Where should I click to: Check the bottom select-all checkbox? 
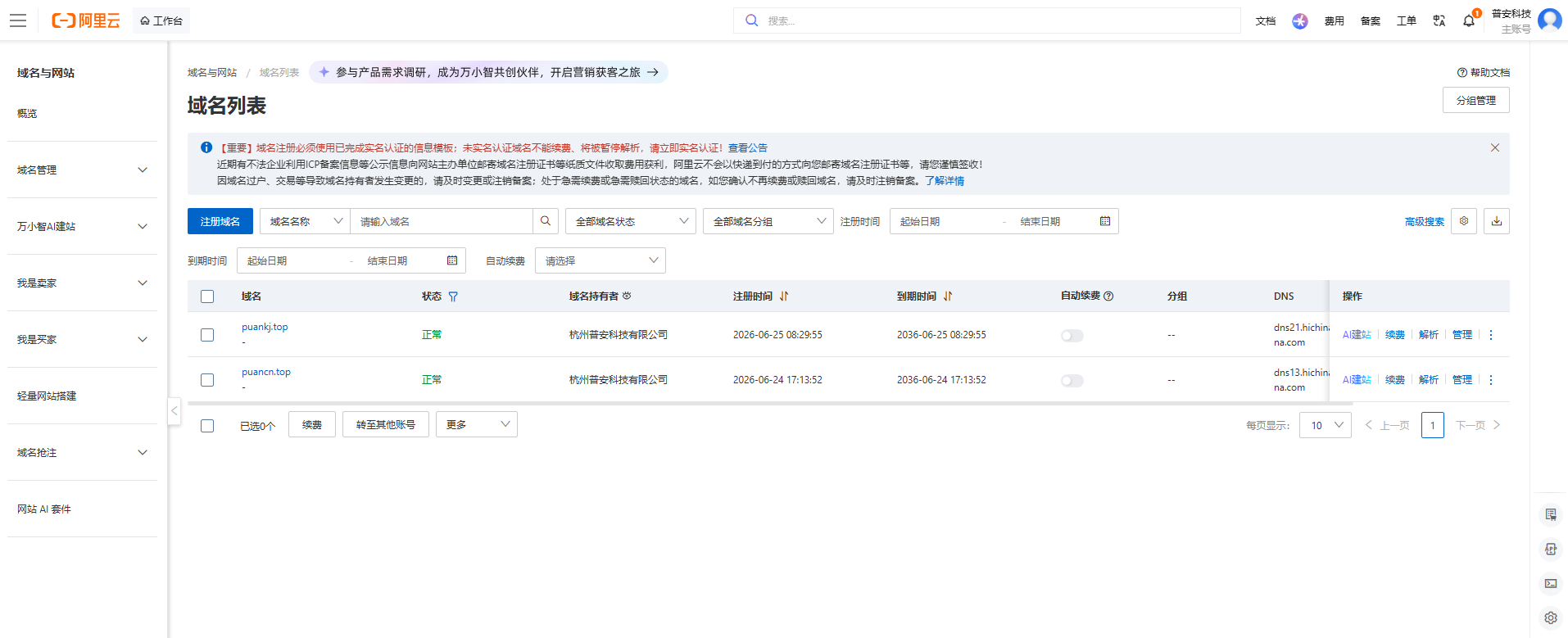pyautogui.click(x=207, y=426)
